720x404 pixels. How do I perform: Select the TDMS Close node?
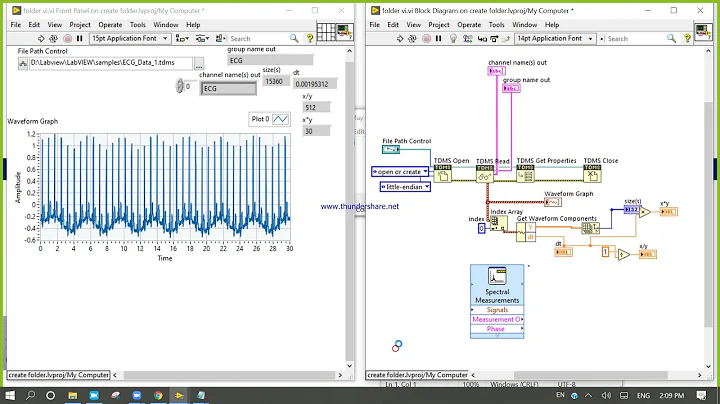[x=592, y=174]
